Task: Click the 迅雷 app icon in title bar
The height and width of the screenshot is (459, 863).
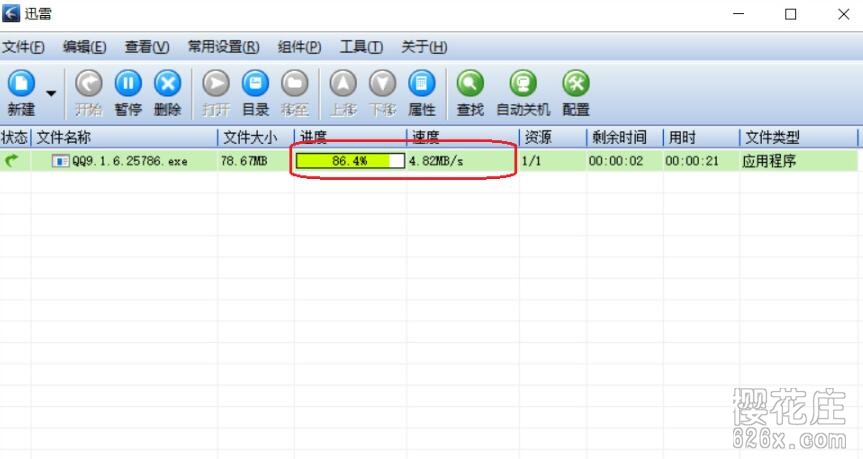Action: coord(10,13)
